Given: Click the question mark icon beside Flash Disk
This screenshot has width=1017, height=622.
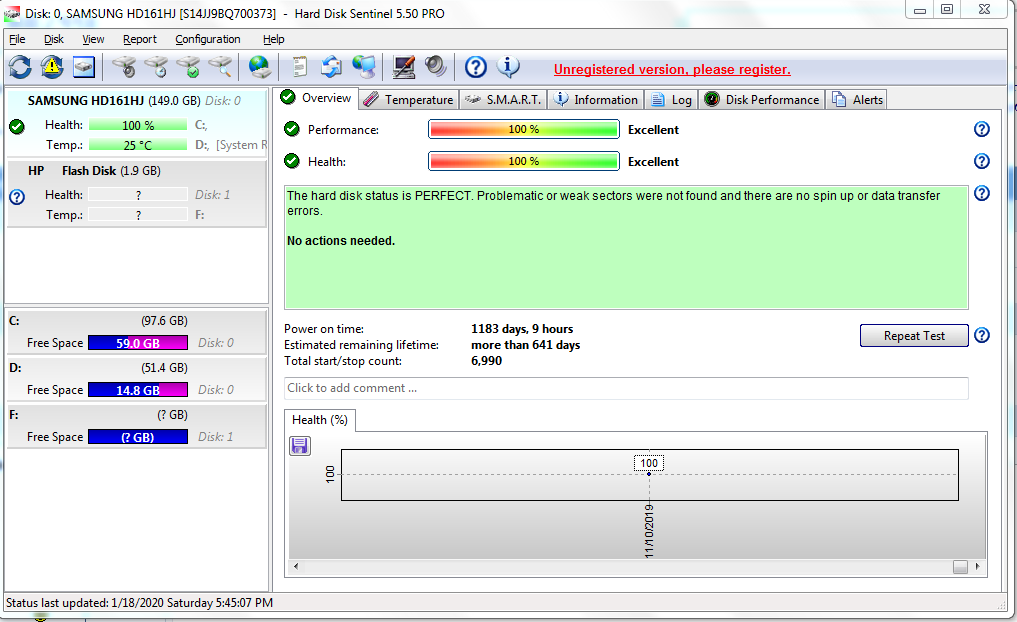Looking at the screenshot, I should (x=17, y=197).
